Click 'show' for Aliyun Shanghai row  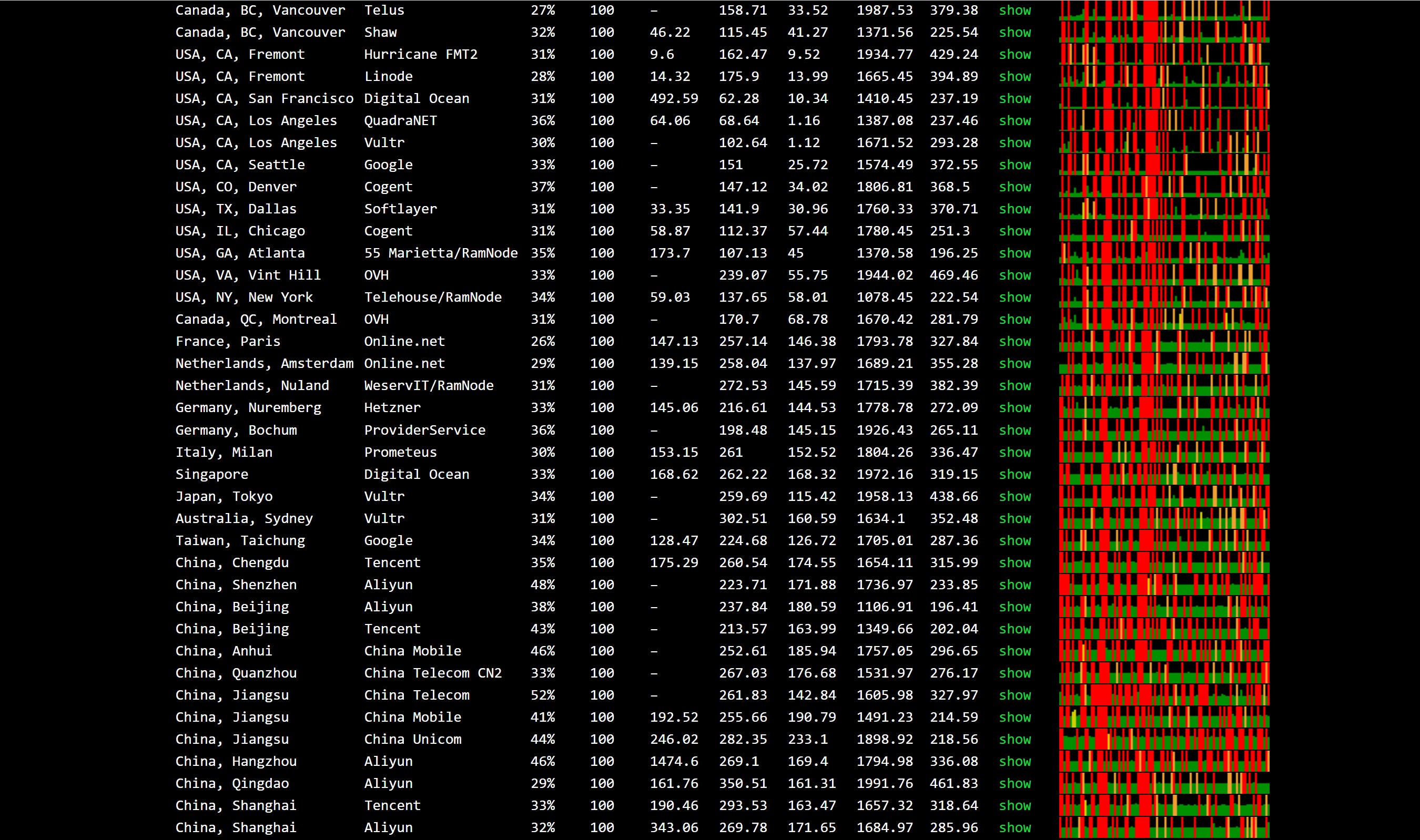(x=1015, y=827)
